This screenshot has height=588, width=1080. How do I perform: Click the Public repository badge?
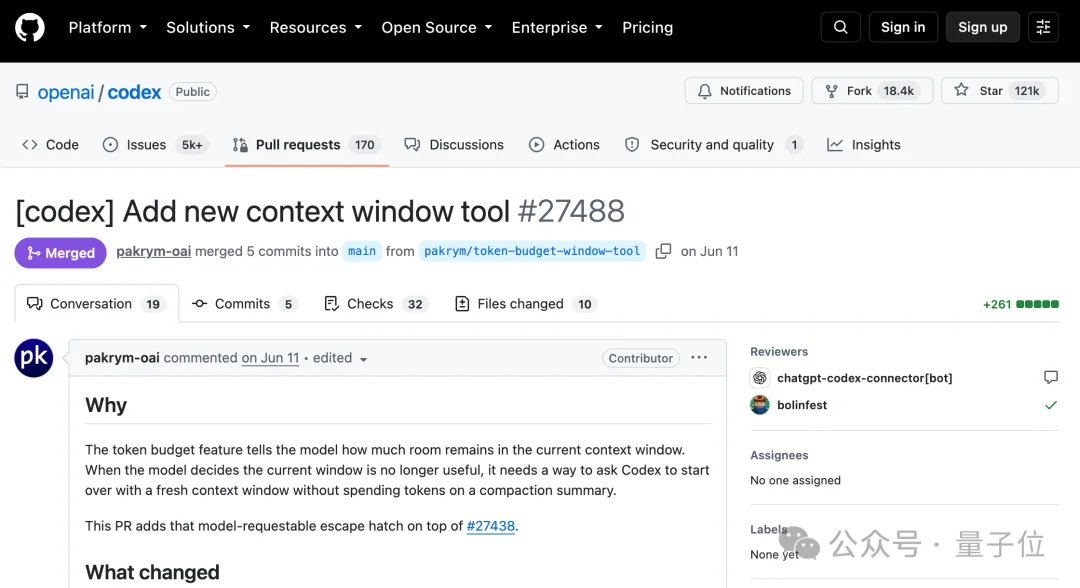(192, 92)
